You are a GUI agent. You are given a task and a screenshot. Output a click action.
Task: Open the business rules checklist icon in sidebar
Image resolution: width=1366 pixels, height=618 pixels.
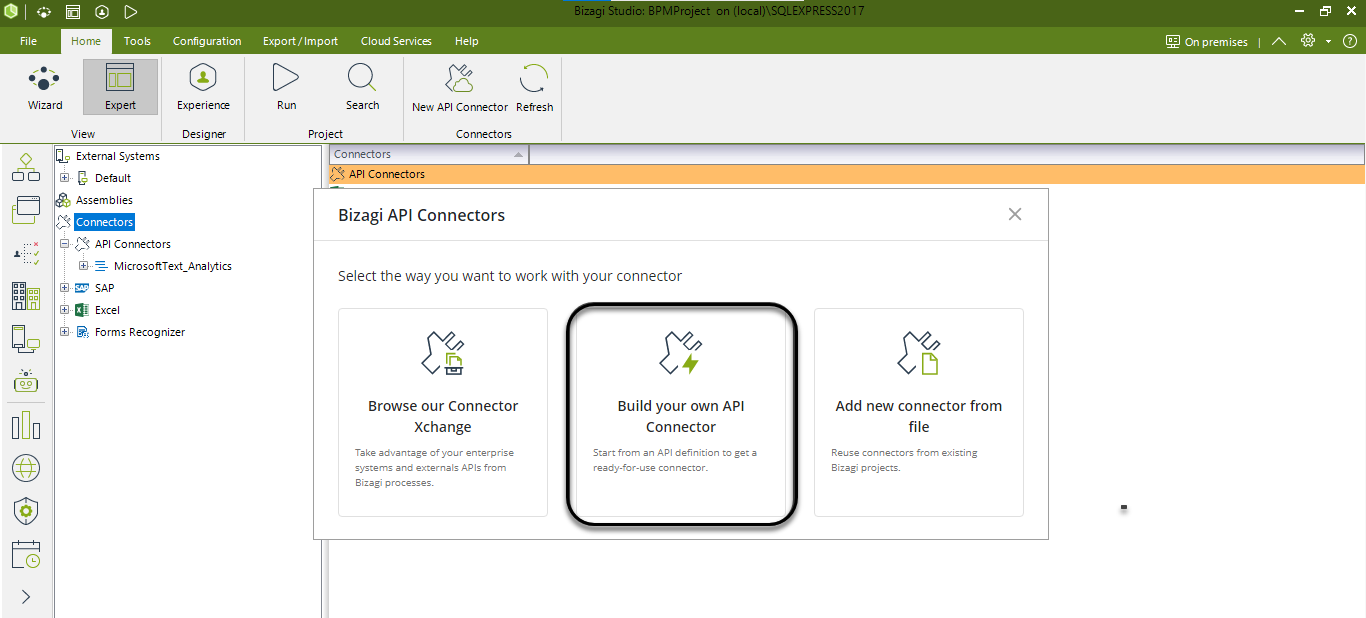click(26, 253)
